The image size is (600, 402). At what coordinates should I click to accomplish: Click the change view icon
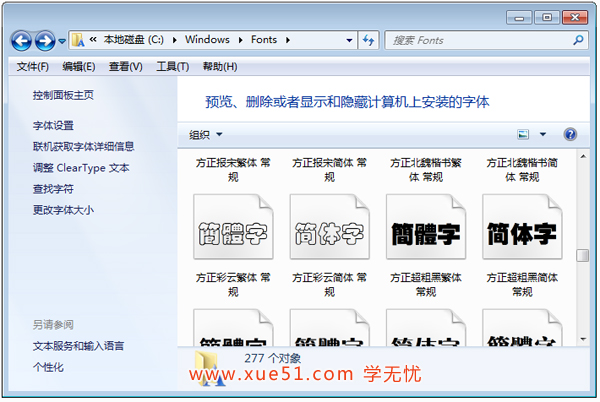pyautogui.click(x=523, y=134)
